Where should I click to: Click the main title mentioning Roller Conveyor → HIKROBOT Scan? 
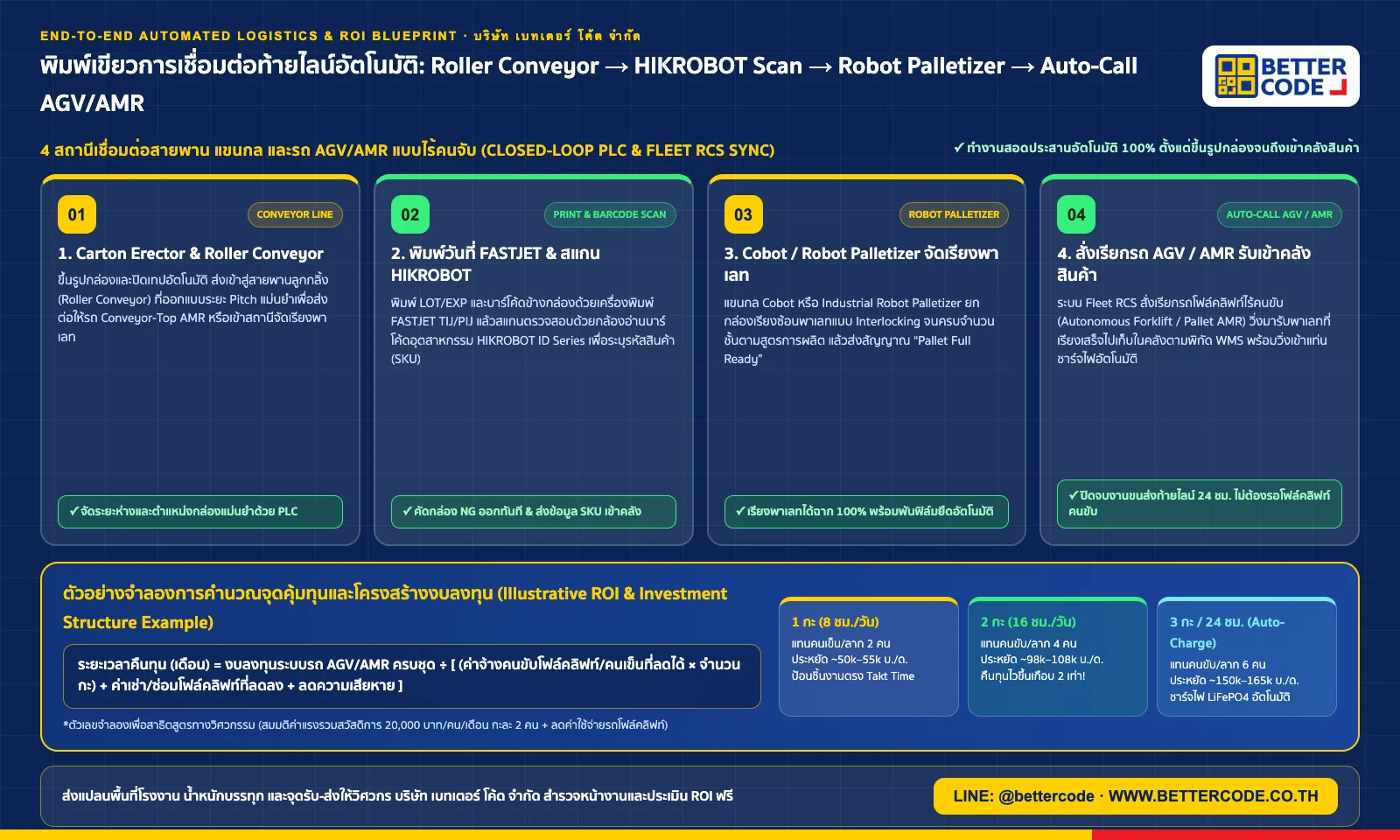point(589,84)
